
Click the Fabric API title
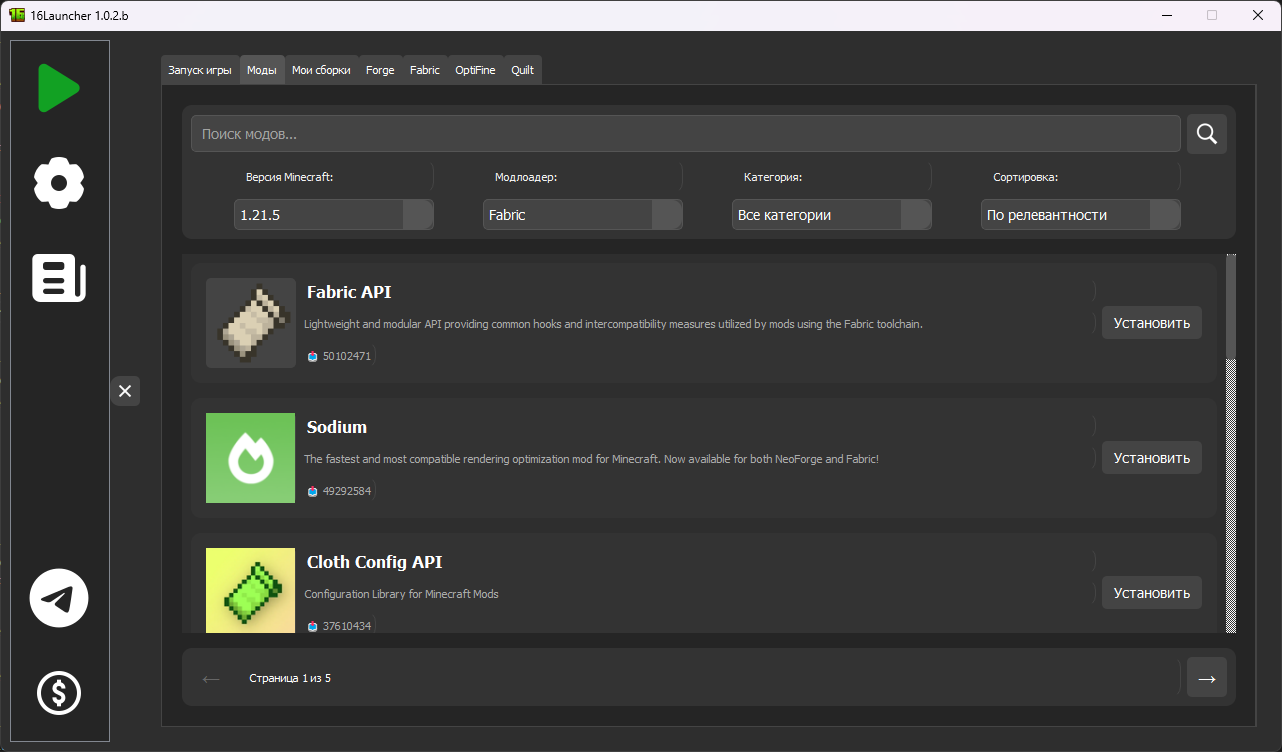(x=349, y=292)
